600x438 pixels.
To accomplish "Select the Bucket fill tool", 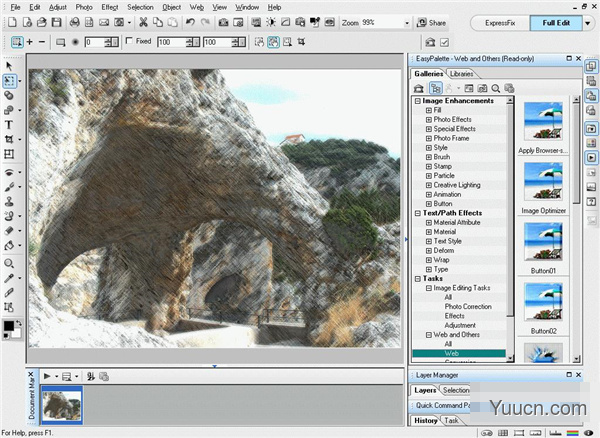I will tap(9, 245).
